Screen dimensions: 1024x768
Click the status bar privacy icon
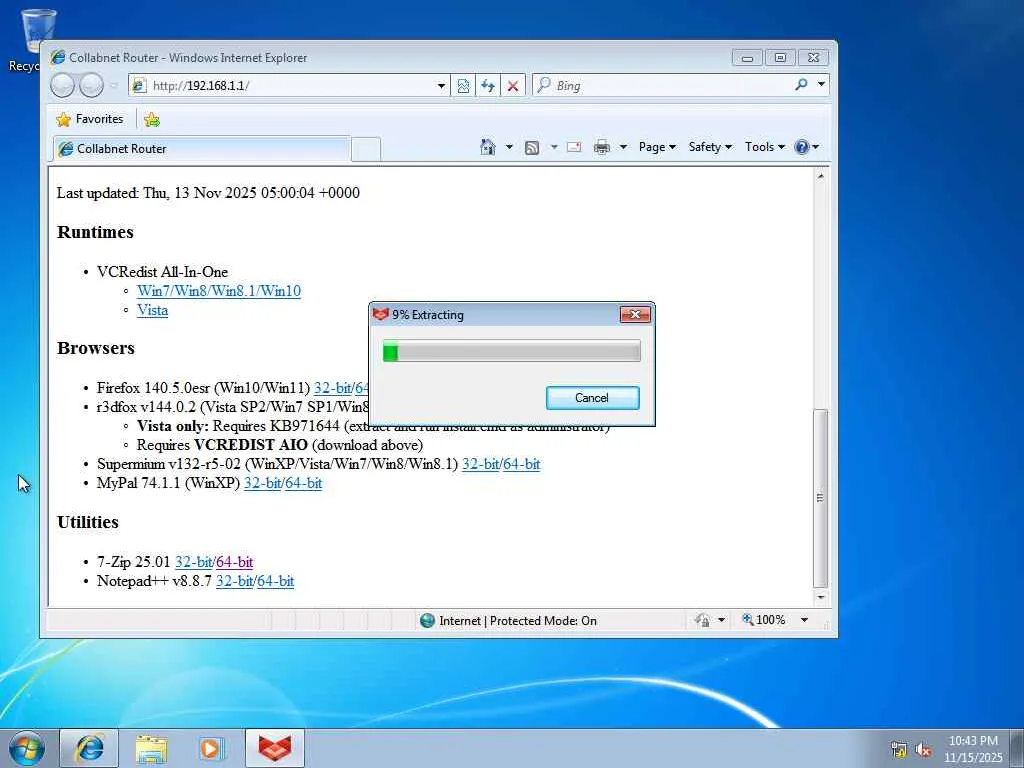point(703,620)
